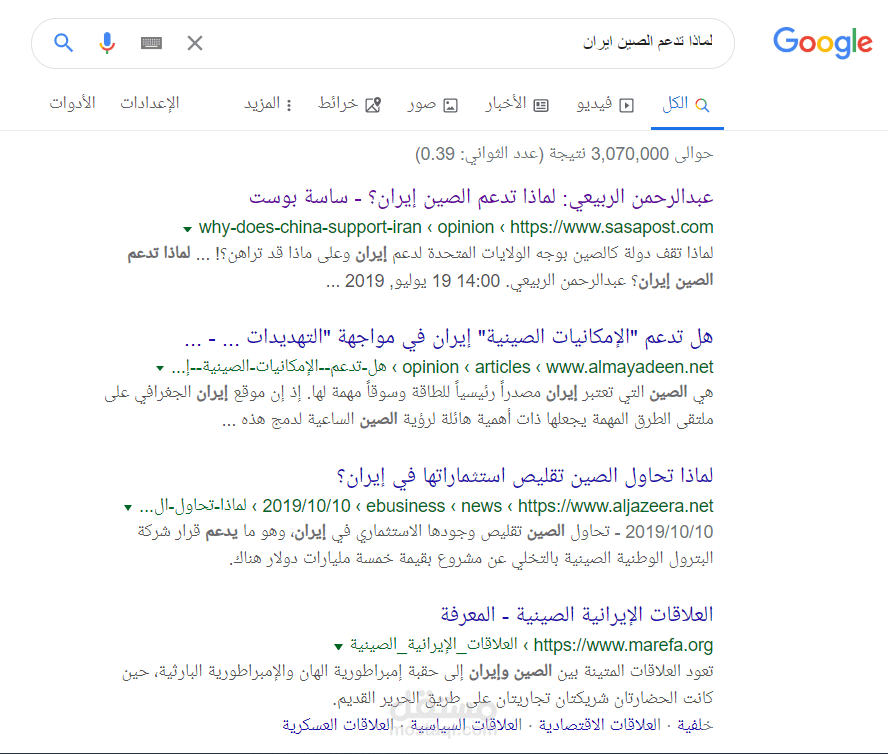Click the Google logo
Viewport: 888px width, 754px height.
click(x=823, y=42)
